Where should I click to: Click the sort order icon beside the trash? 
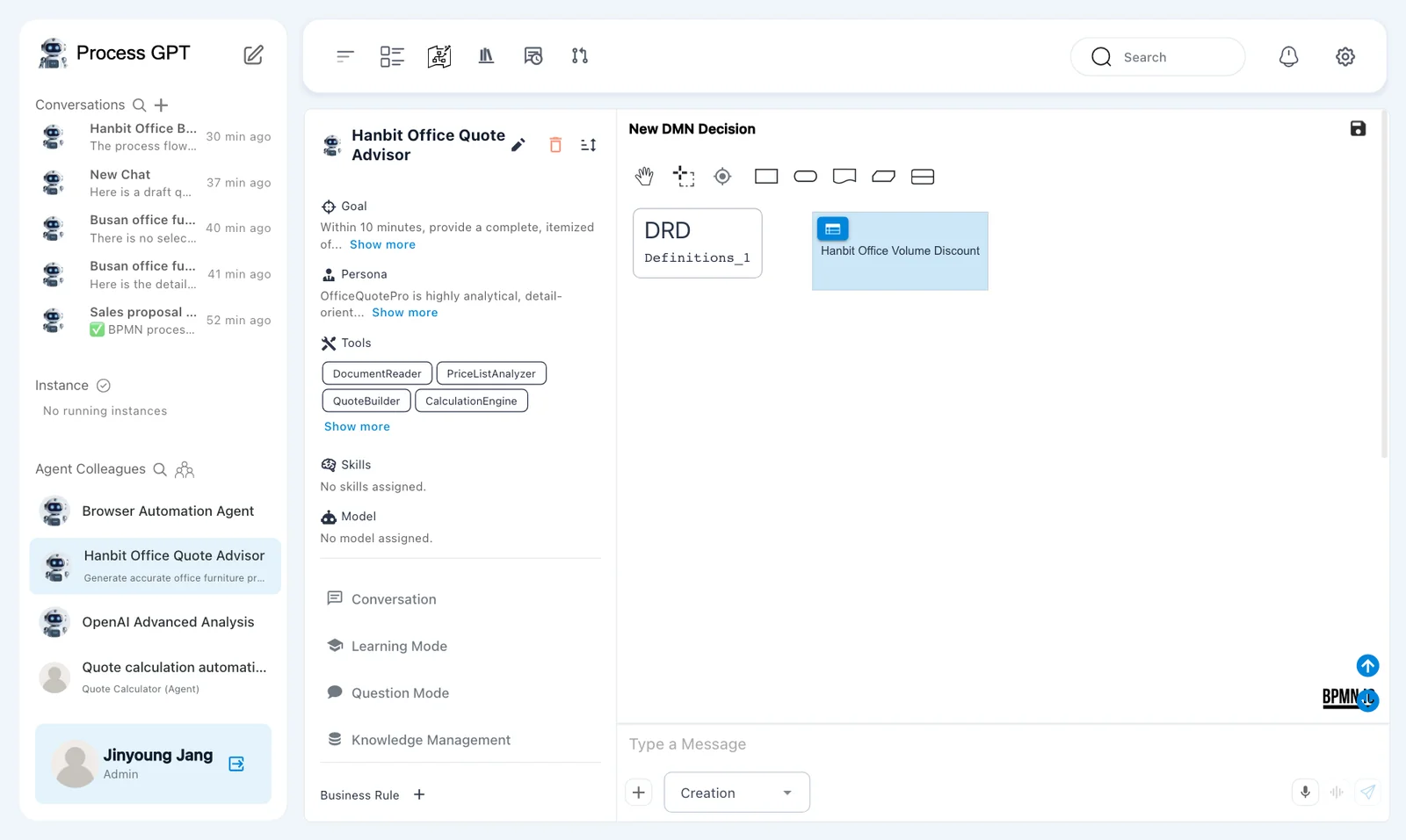(589, 145)
